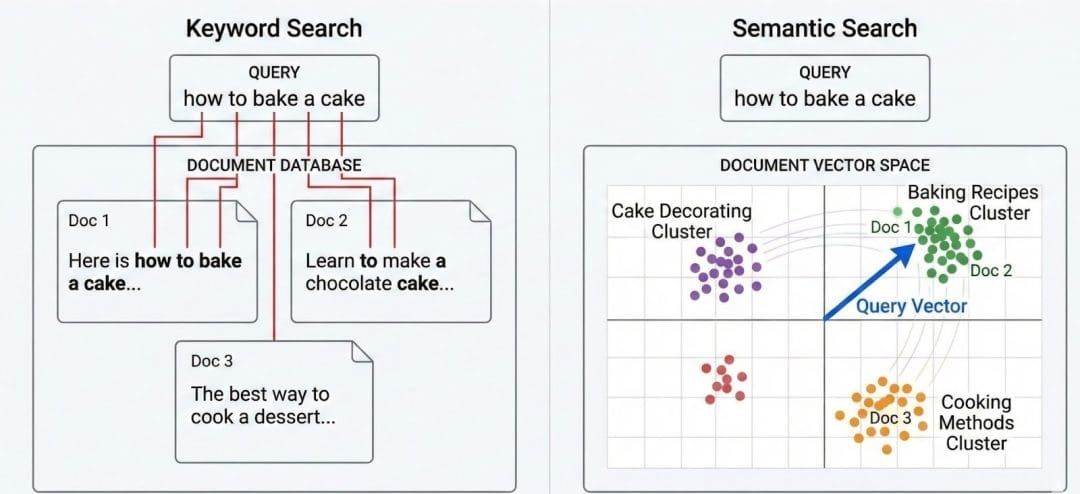Viewport: 1080px width, 494px height.
Task: Click the DOCUMENT DATABASE label
Action: [x=274, y=164]
